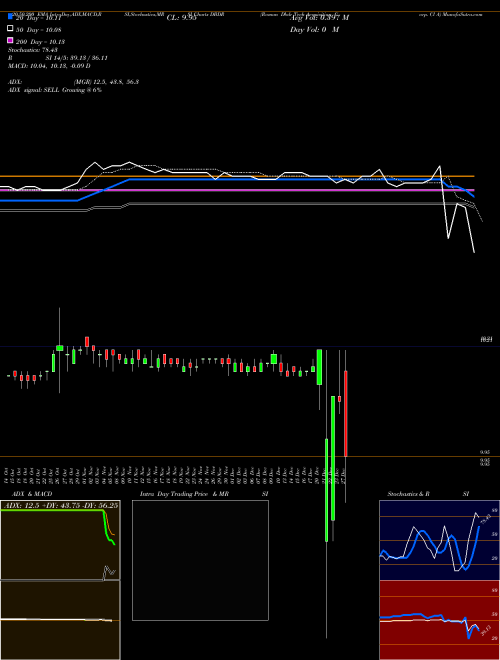Click inside the empty intraday price chart box
The height and width of the screenshot is (660, 500).
click(200, 560)
